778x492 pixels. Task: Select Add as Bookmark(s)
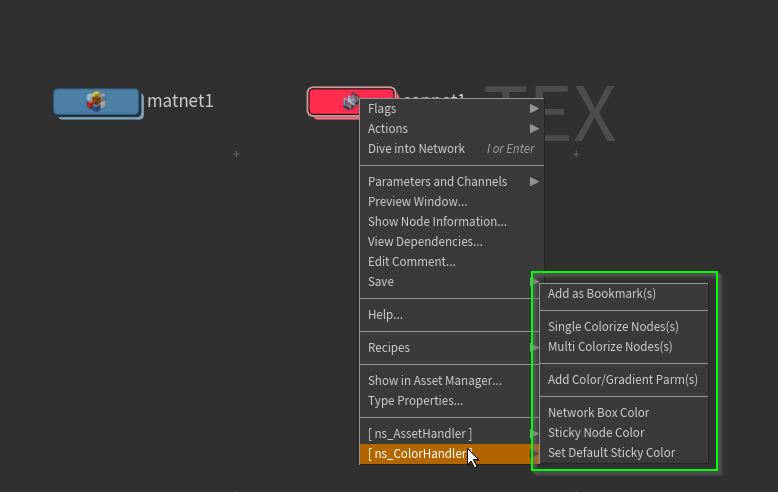point(601,294)
